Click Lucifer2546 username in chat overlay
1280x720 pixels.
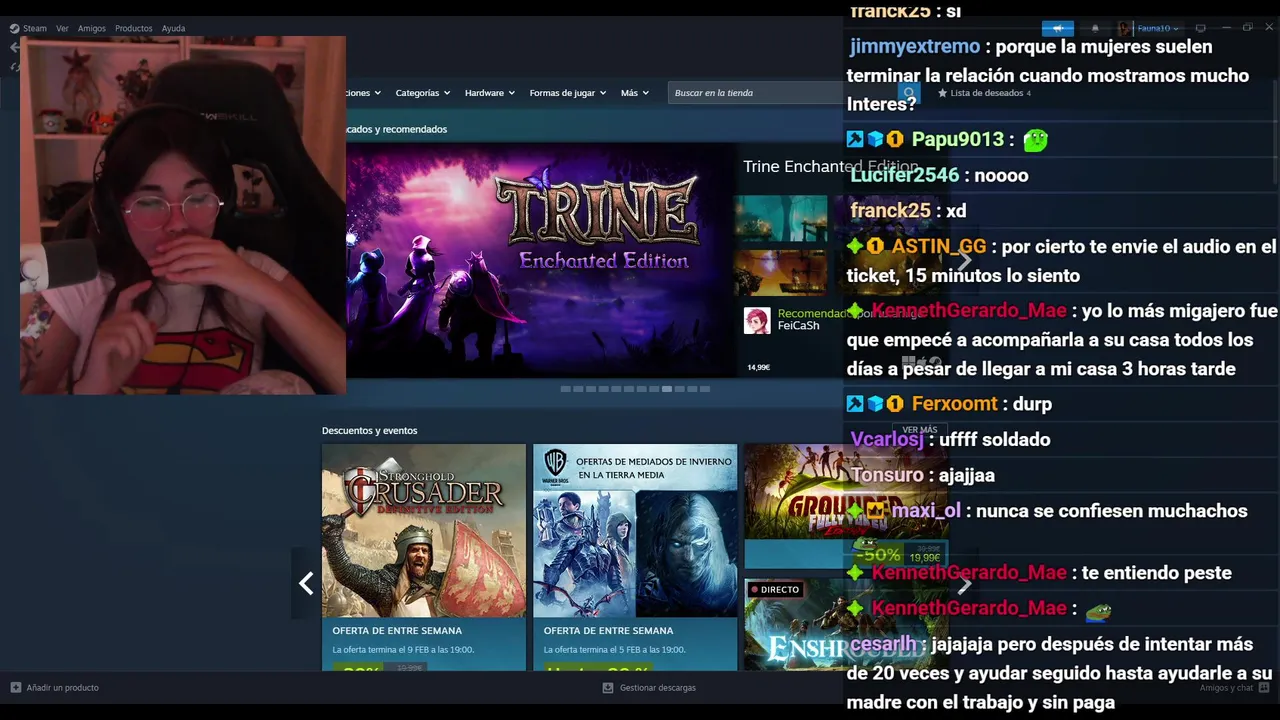pyautogui.click(x=904, y=175)
